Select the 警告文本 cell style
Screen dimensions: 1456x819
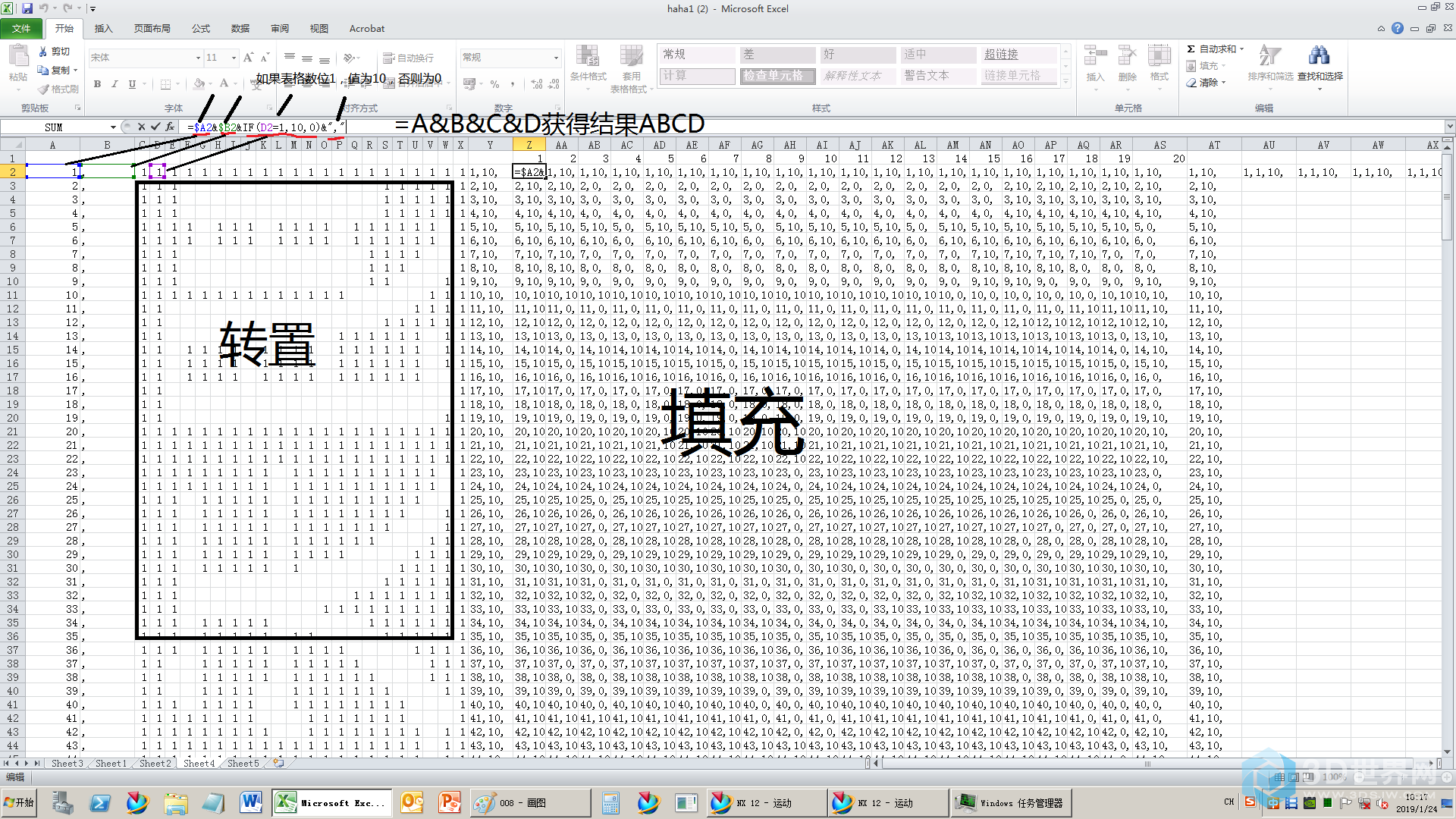939,76
